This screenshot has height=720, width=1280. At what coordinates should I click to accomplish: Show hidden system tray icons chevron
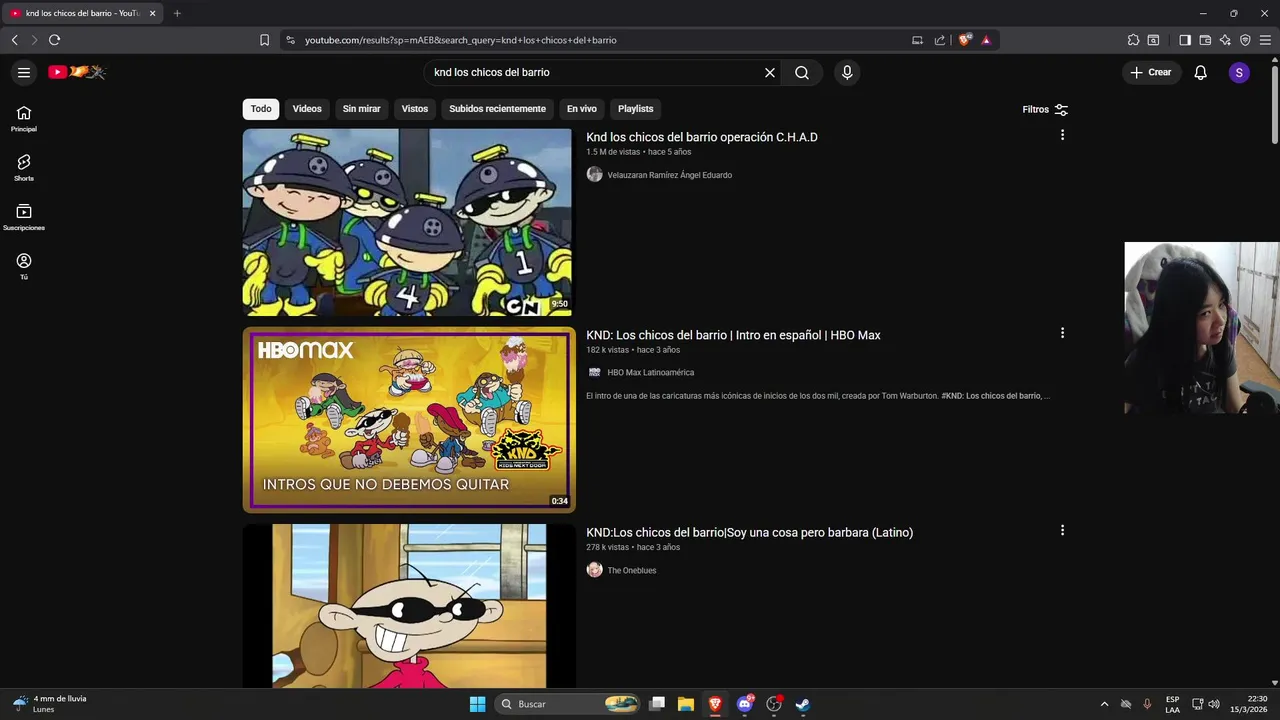(x=1104, y=704)
